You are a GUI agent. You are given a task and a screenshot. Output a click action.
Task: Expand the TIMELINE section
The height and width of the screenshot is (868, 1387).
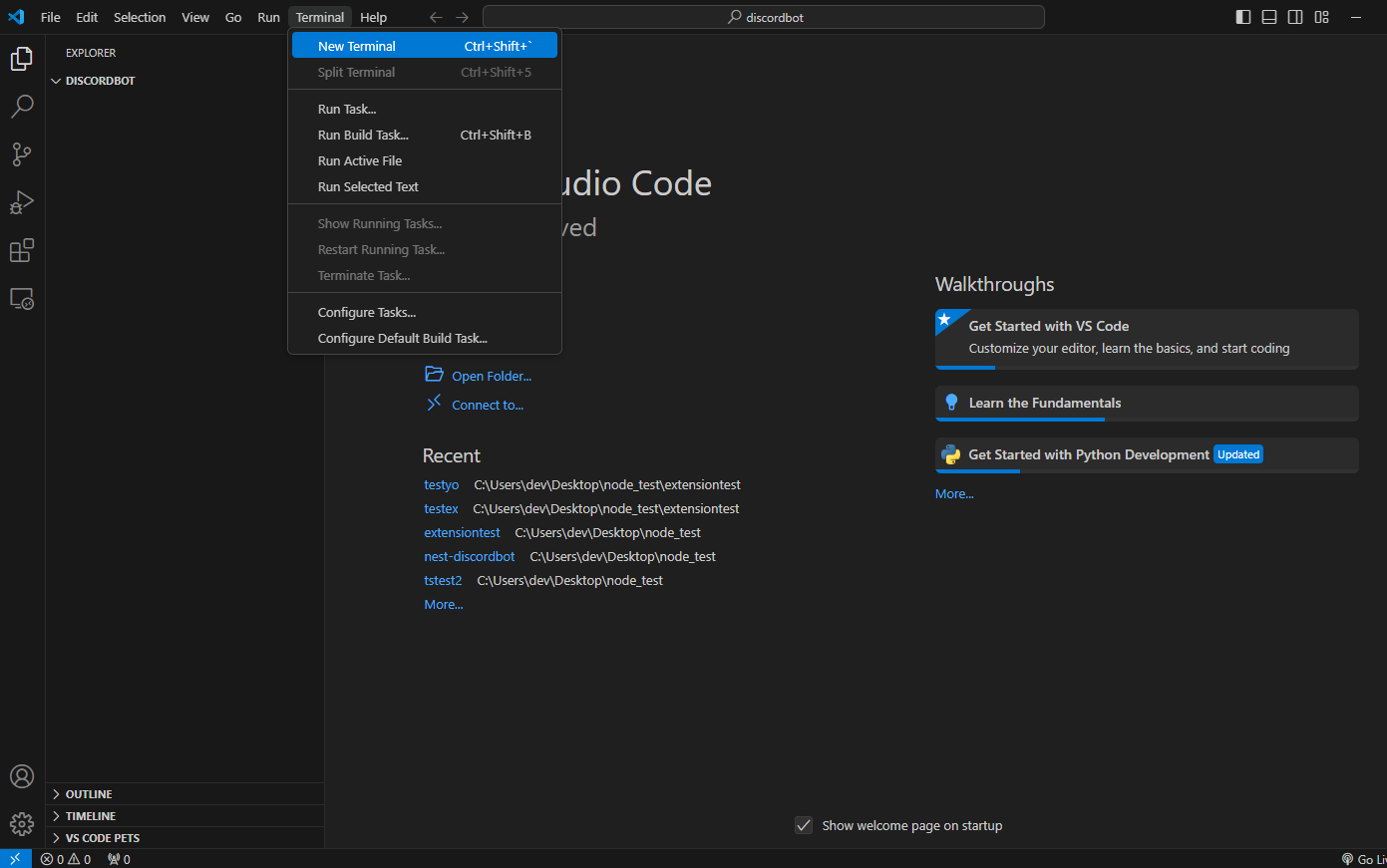coord(184,816)
